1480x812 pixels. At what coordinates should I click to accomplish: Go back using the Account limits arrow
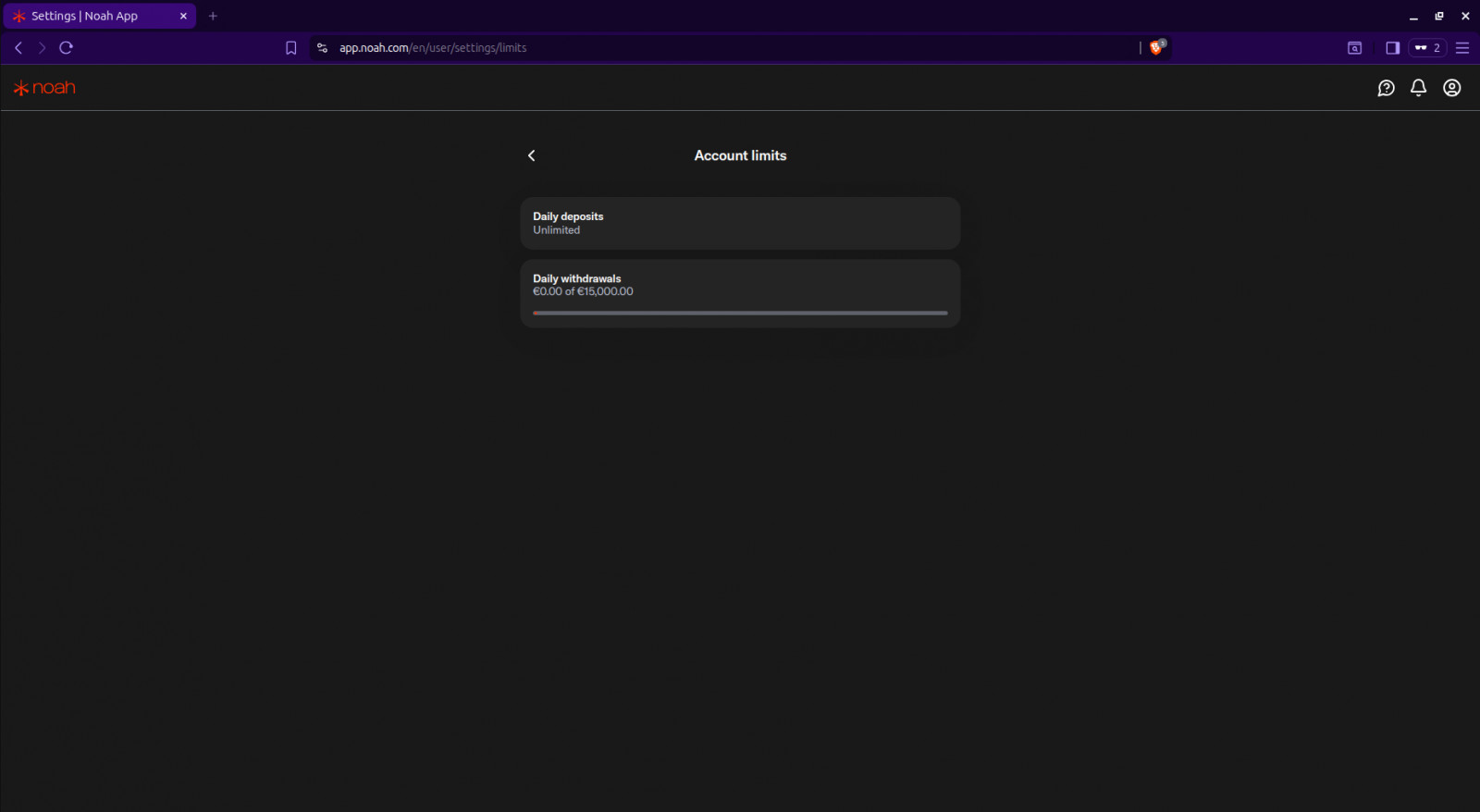[532, 155]
